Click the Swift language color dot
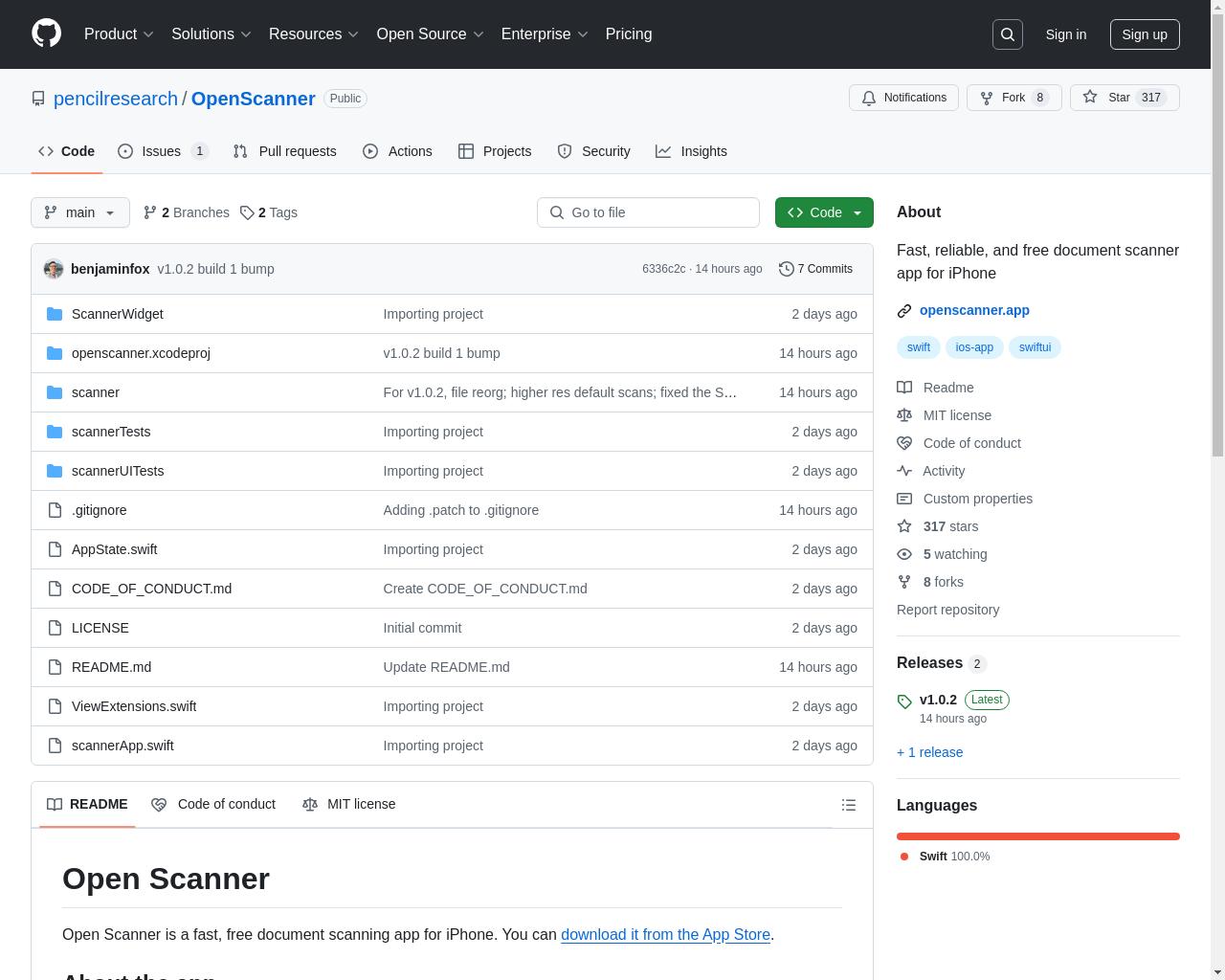 (904, 857)
